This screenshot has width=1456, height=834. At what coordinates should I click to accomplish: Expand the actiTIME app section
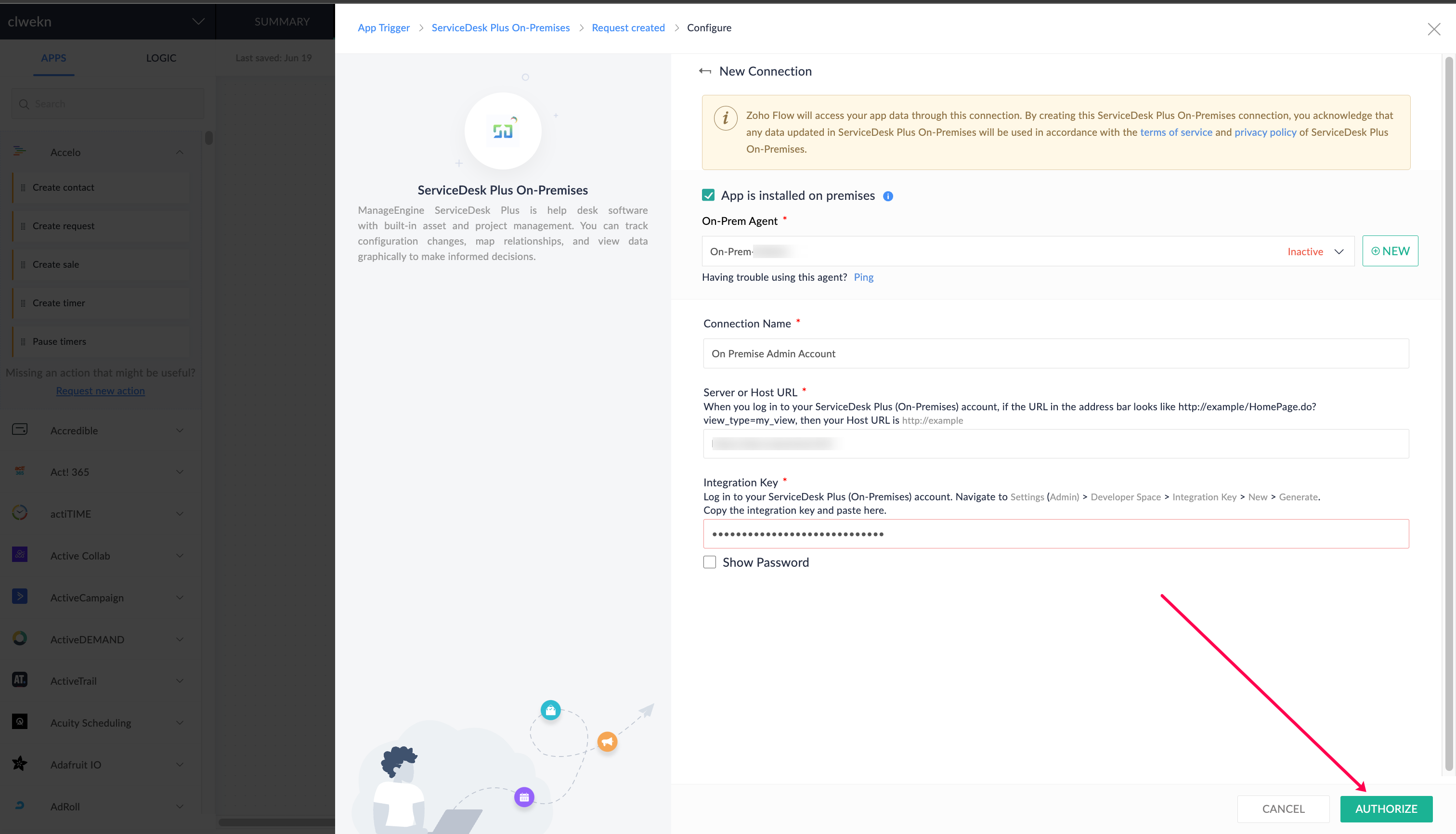pos(179,514)
